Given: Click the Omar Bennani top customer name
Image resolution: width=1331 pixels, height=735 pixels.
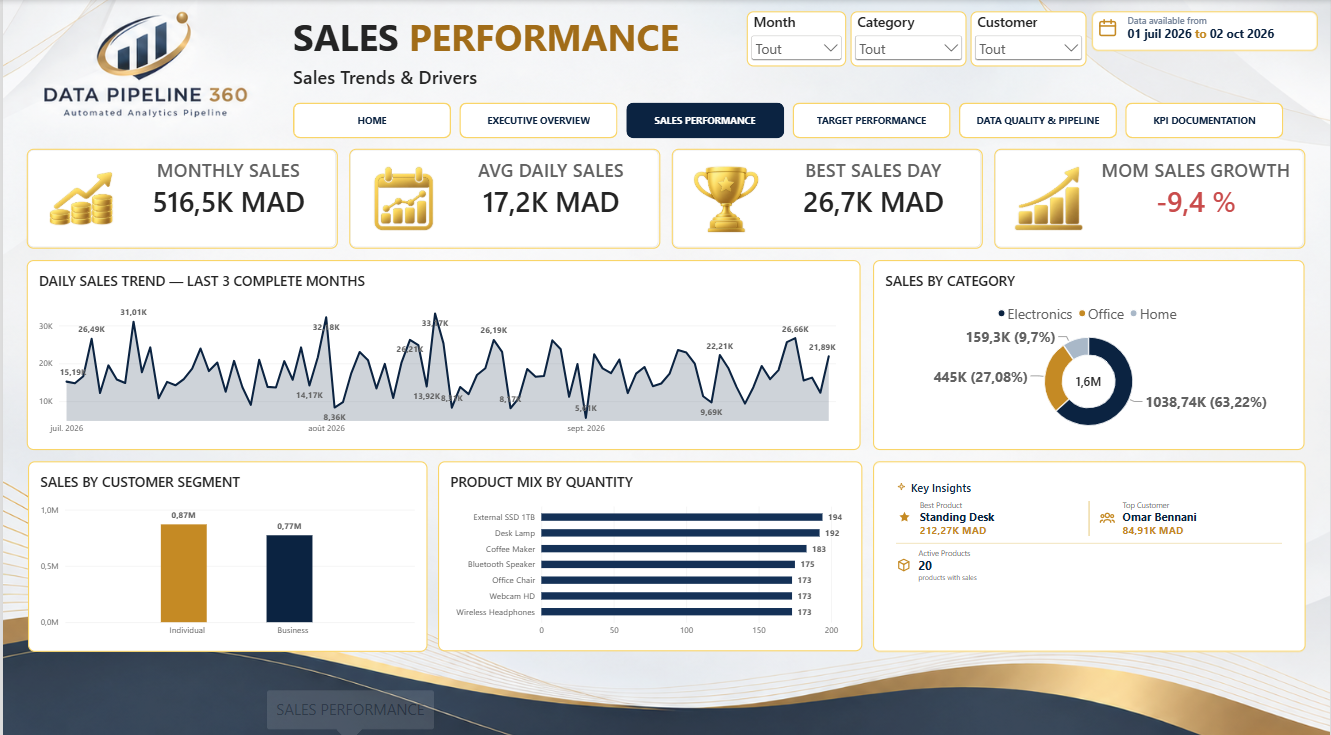Looking at the screenshot, I should click(1159, 518).
